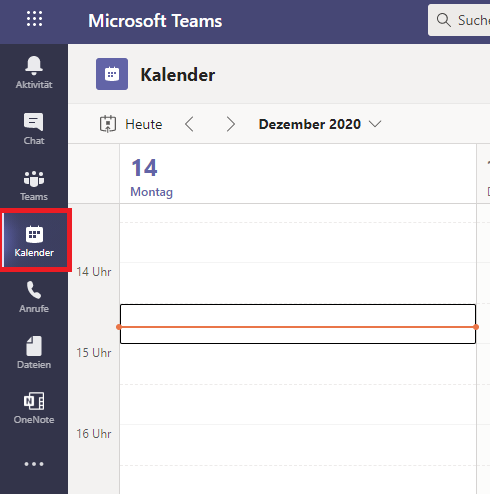The height and width of the screenshot is (494, 490).
Task: Click the purple Kalender header icon
Action: [112, 74]
